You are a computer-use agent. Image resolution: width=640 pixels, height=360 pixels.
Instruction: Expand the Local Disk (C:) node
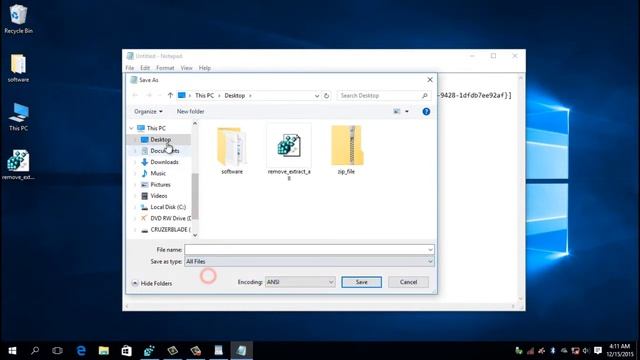pyautogui.click(x=135, y=207)
